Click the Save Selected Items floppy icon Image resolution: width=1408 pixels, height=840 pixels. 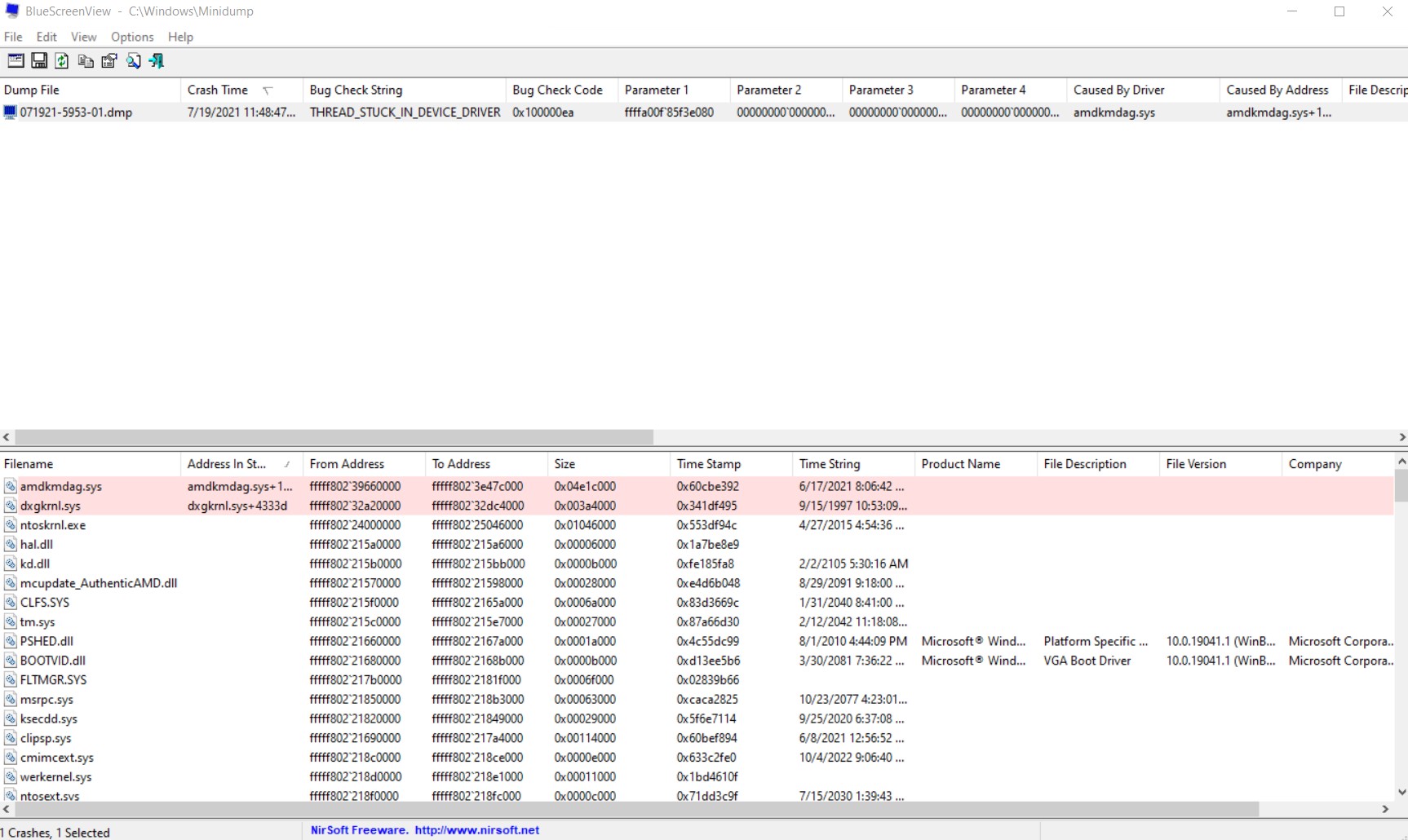[x=39, y=61]
